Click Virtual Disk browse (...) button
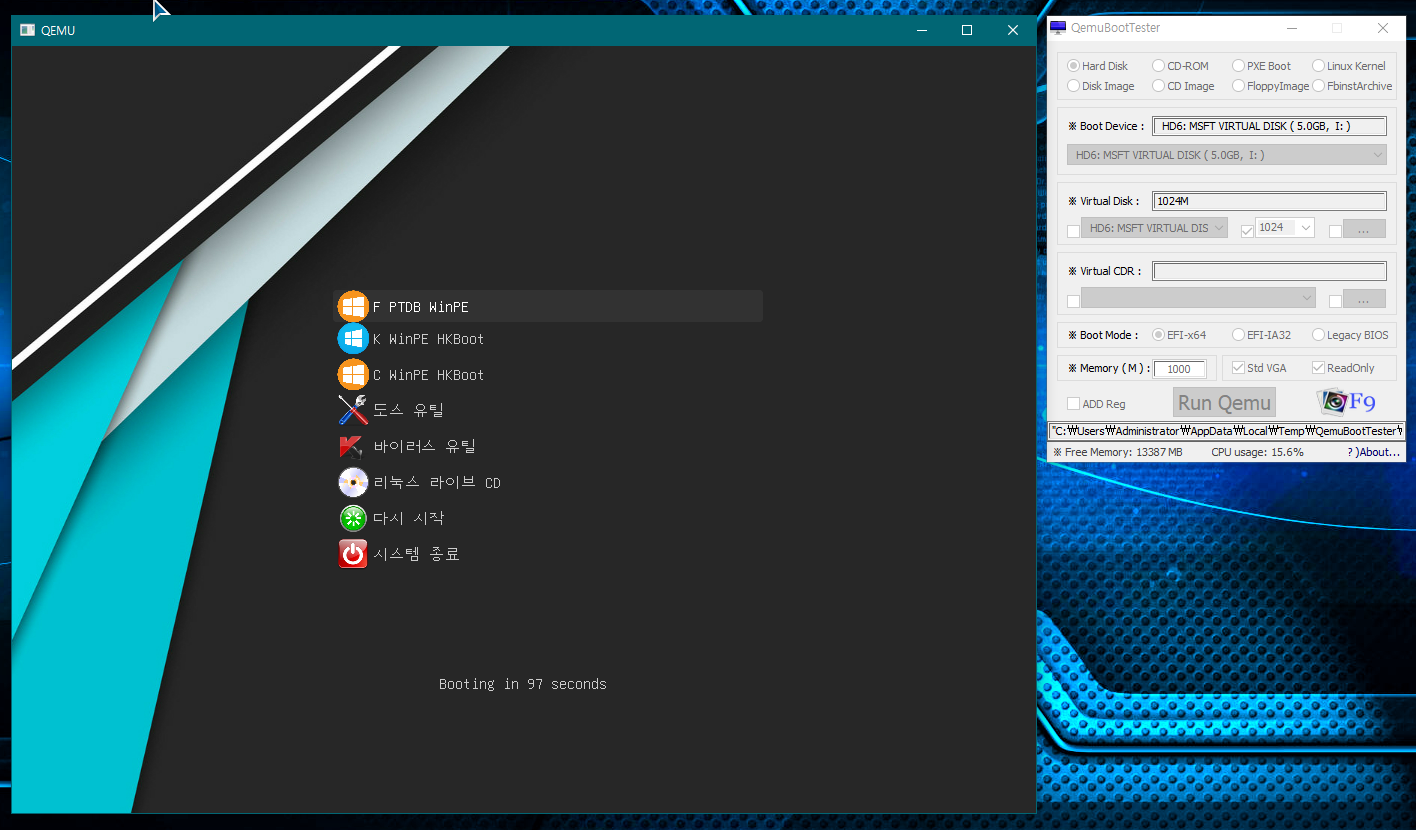 (1364, 229)
